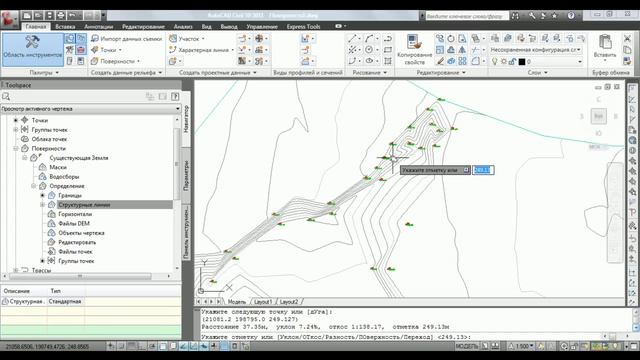Image resolution: width=640 pixels, height=360 pixels.
Task: Switch to the Layout1 drawing tab
Action: (262, 302)
